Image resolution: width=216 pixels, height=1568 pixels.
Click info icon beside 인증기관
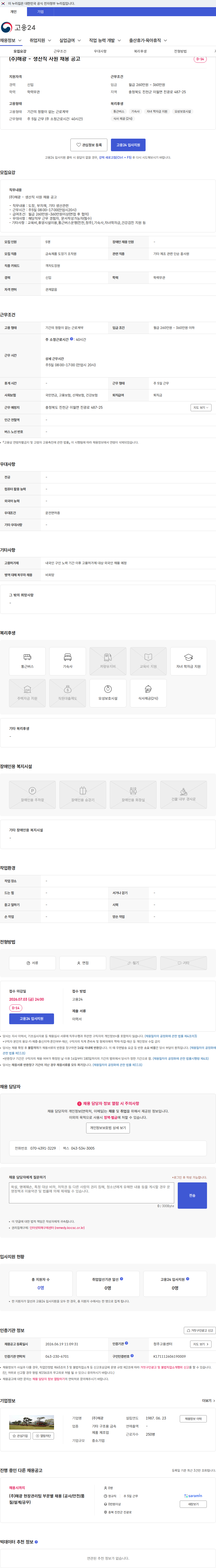(x=126, y=1343)
